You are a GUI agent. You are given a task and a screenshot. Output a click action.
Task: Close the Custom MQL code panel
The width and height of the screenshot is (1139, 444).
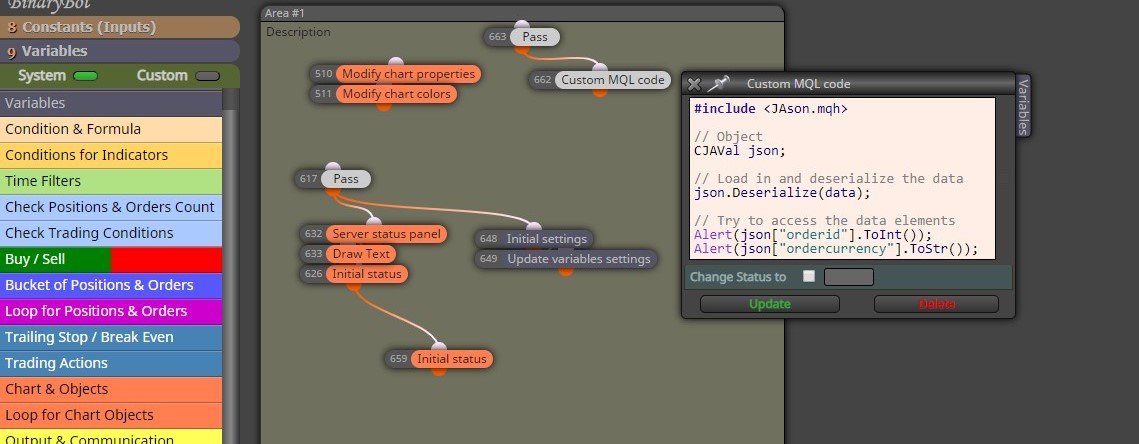(694, 84)
